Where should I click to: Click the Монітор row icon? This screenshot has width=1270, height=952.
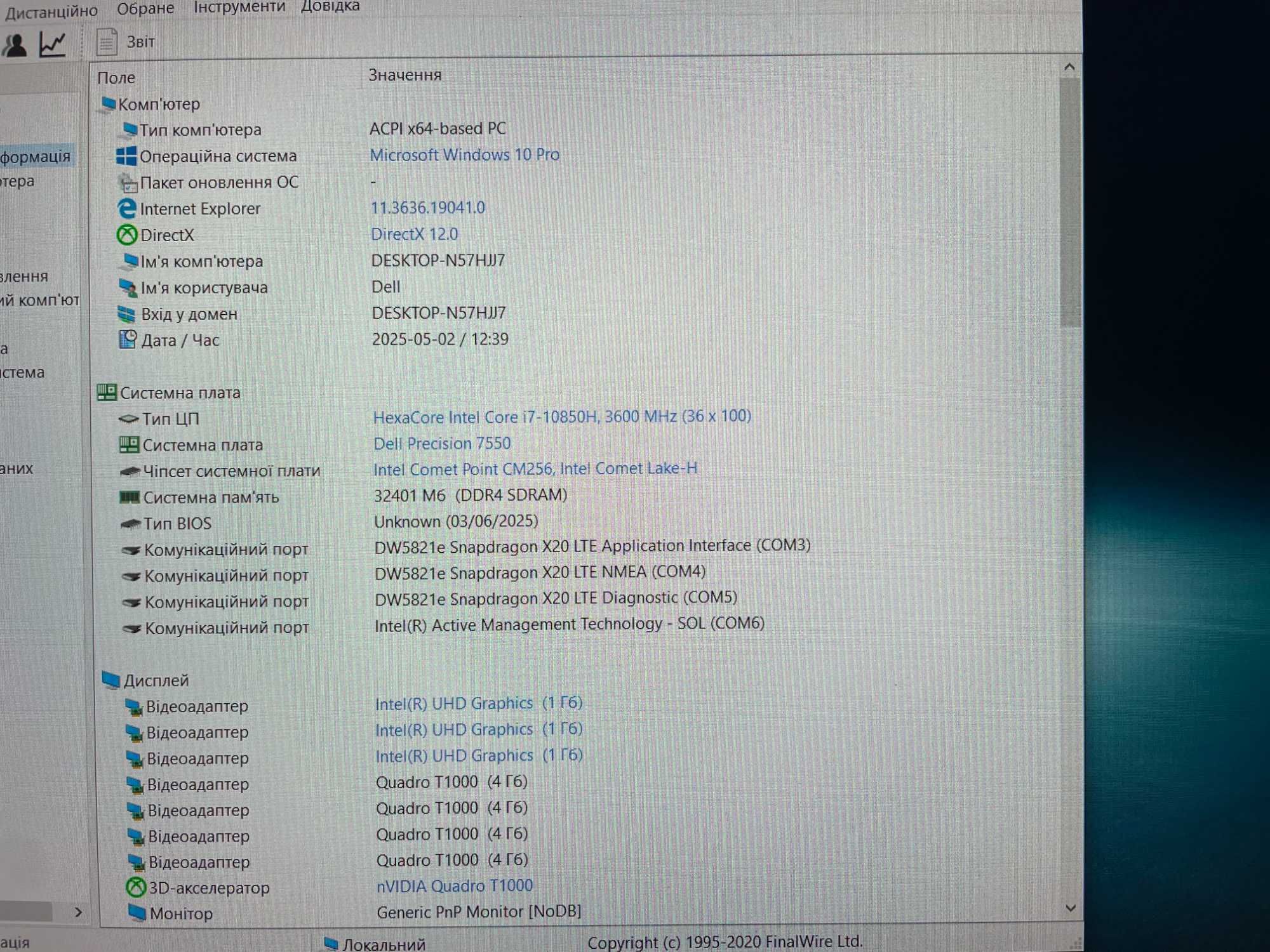(x=137, y=913)
